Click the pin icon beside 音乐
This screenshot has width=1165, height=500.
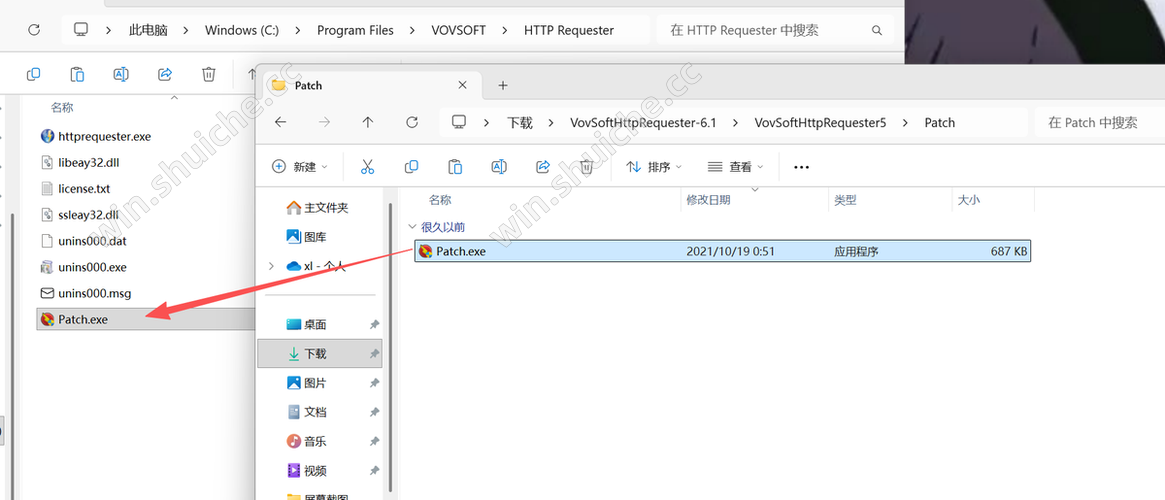pyautogui.click(x=374, y=441)
